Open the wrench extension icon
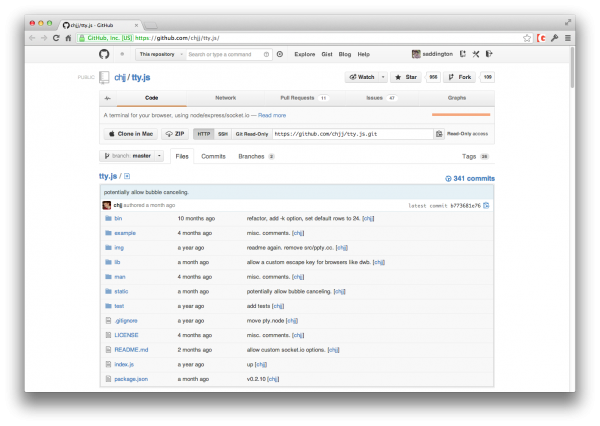This screenshot has width=600, height=426. coord(554,38)
